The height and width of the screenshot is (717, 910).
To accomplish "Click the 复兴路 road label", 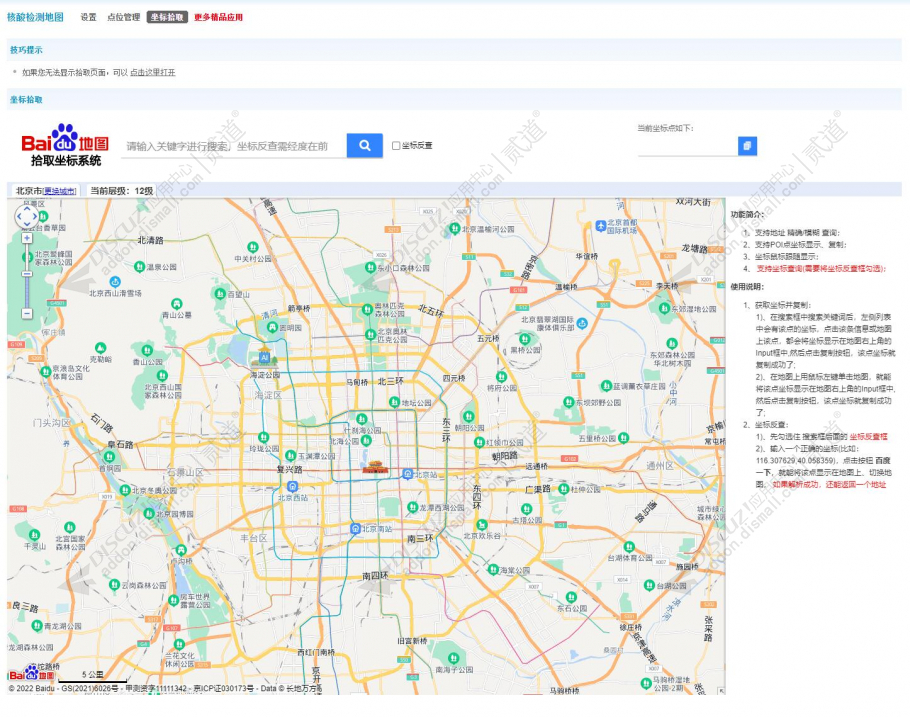I will click(289, 469).
